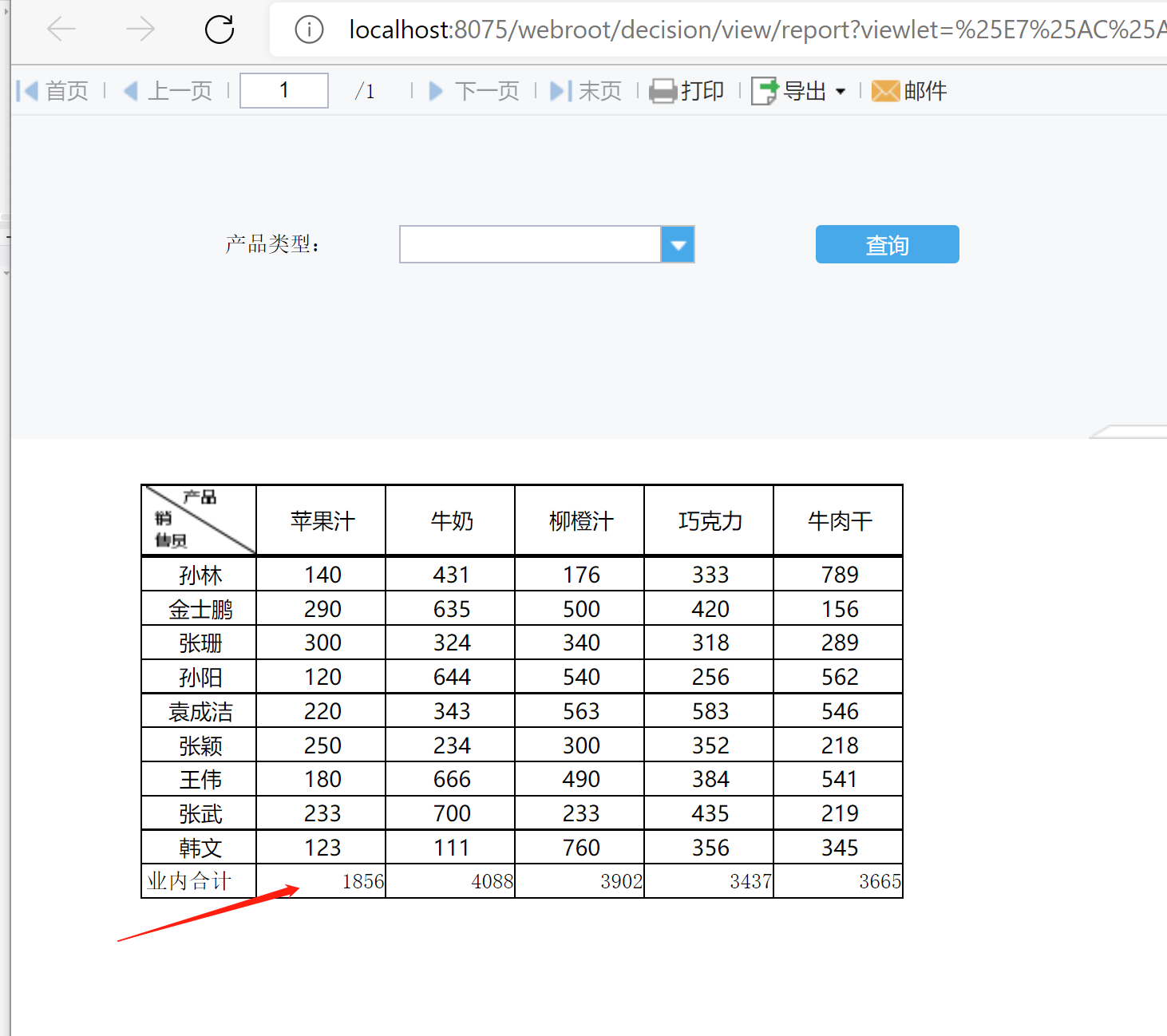Go to next page (下一页)
This screenshot has height=1036, width=1167.
coord(474,91)
